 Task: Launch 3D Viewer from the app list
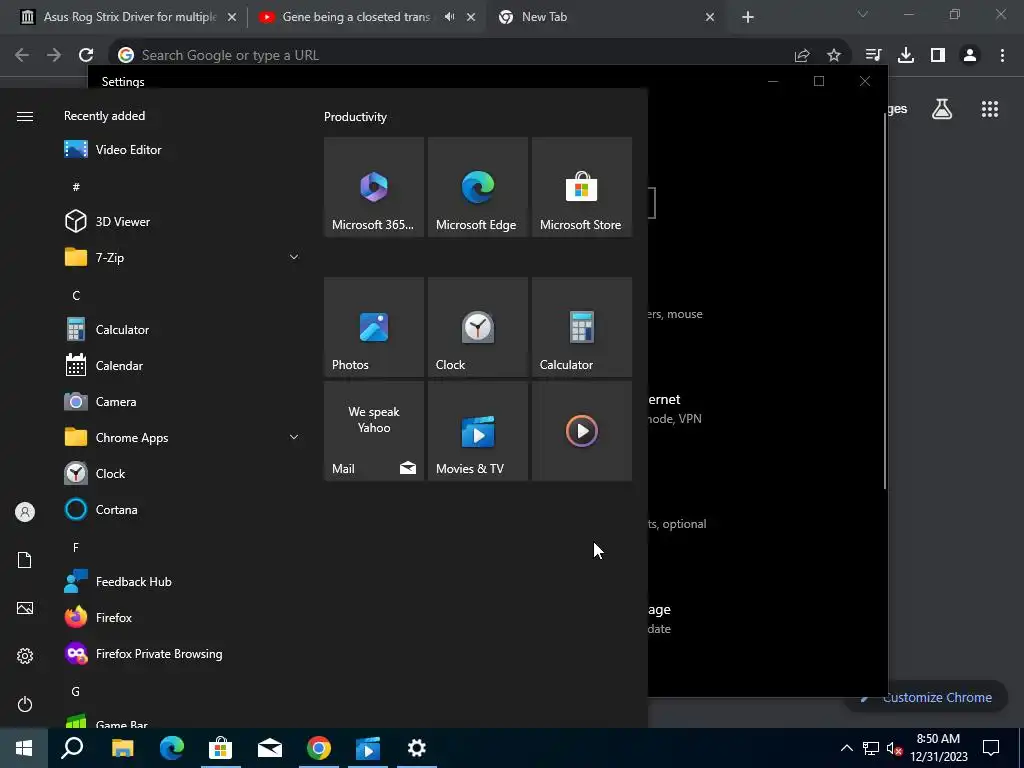pos(182,221)
